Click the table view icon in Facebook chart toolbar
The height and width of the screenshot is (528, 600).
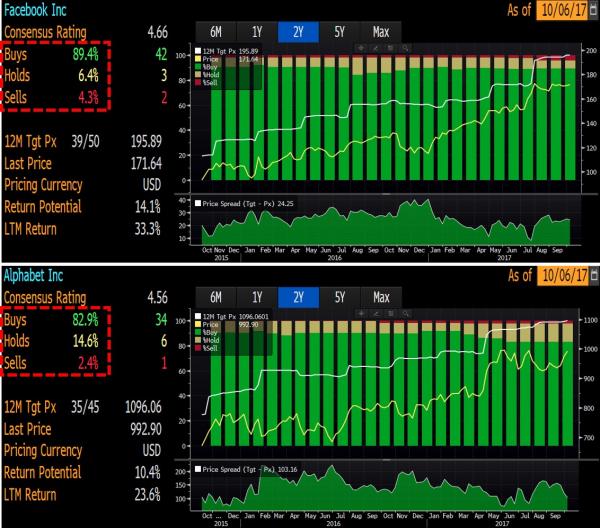tap(390, 48)
